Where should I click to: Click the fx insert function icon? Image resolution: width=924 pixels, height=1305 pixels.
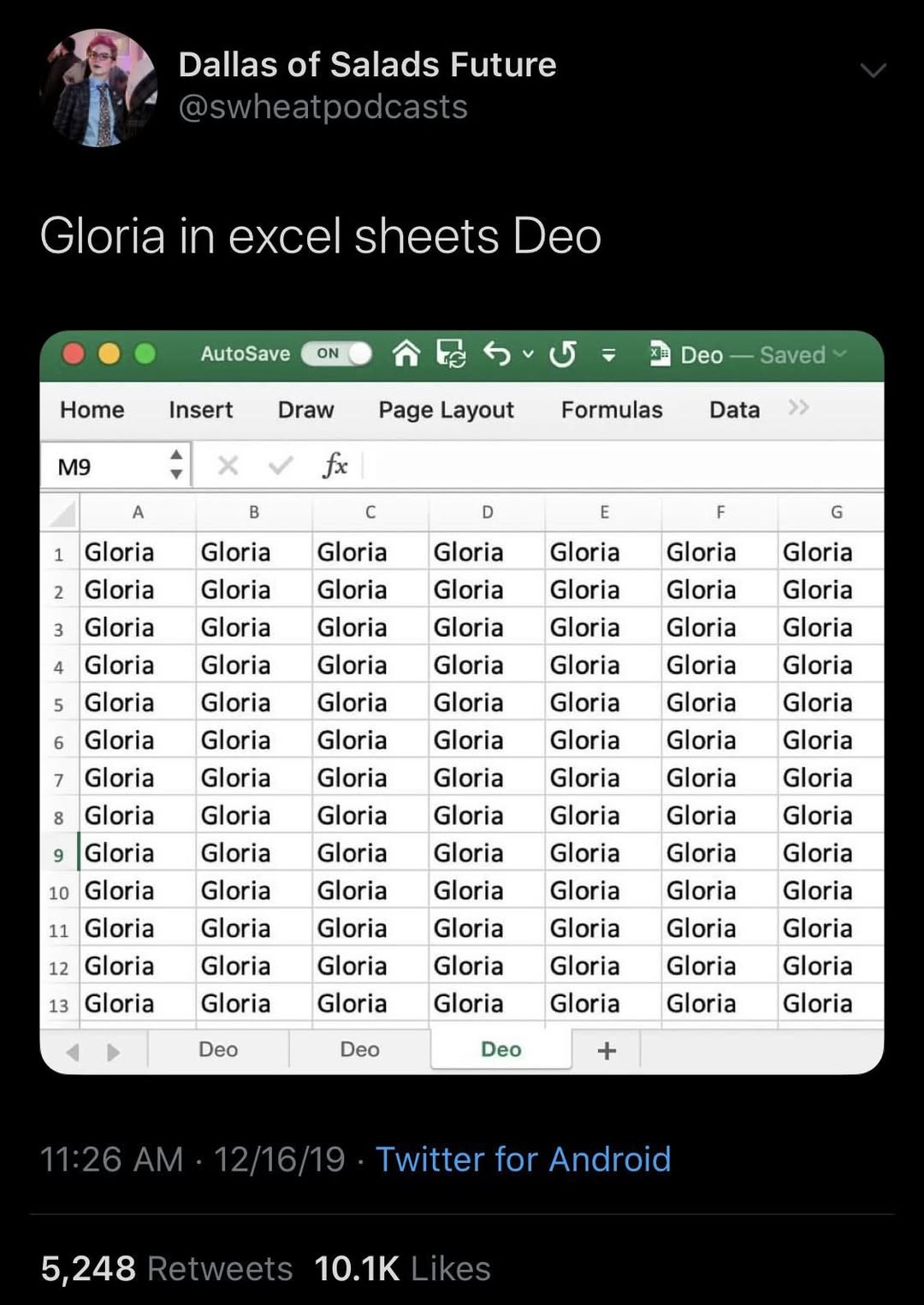point(335,466)
